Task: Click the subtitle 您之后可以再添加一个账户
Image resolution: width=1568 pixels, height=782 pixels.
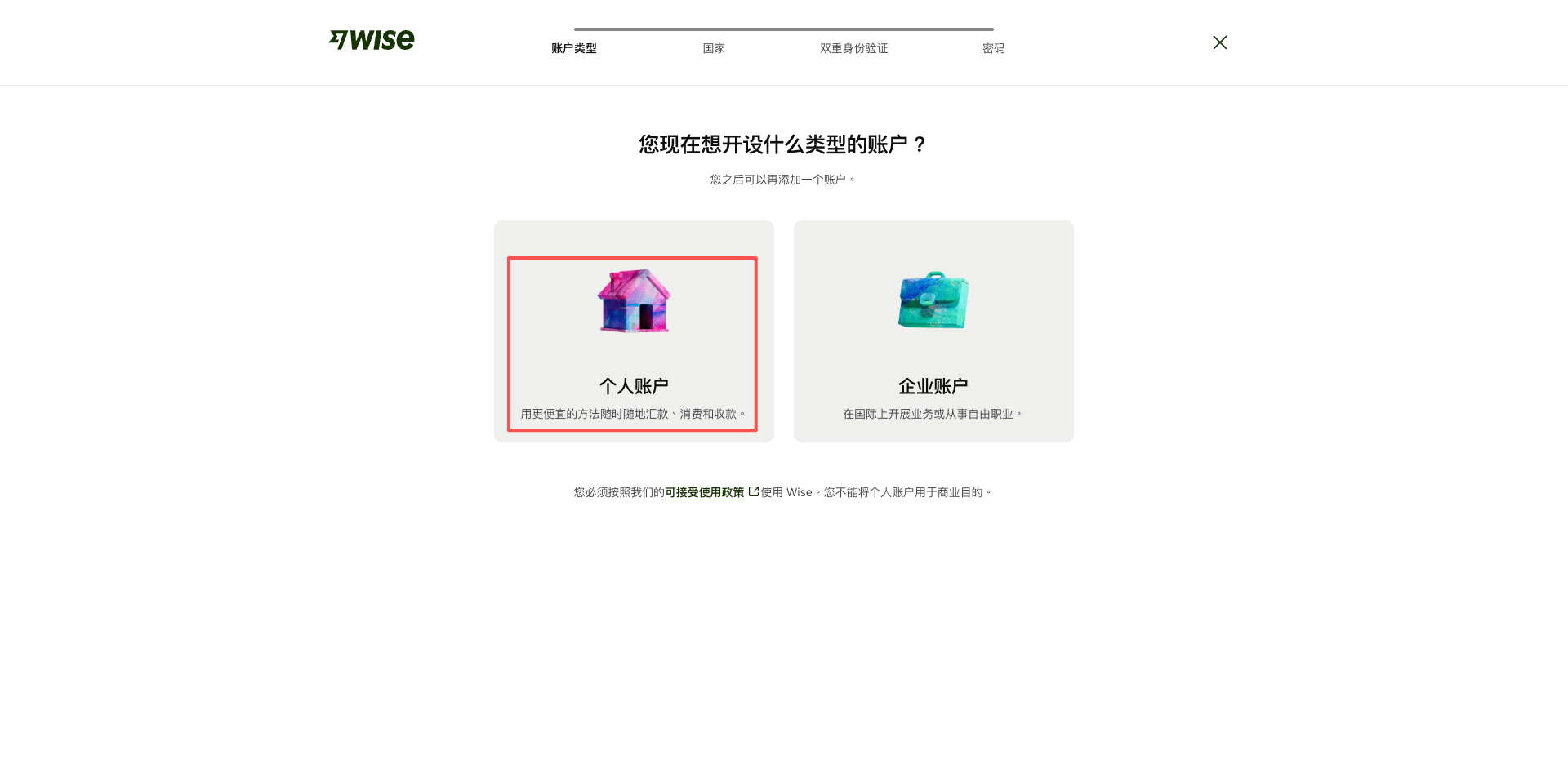Action: point(783,178)
